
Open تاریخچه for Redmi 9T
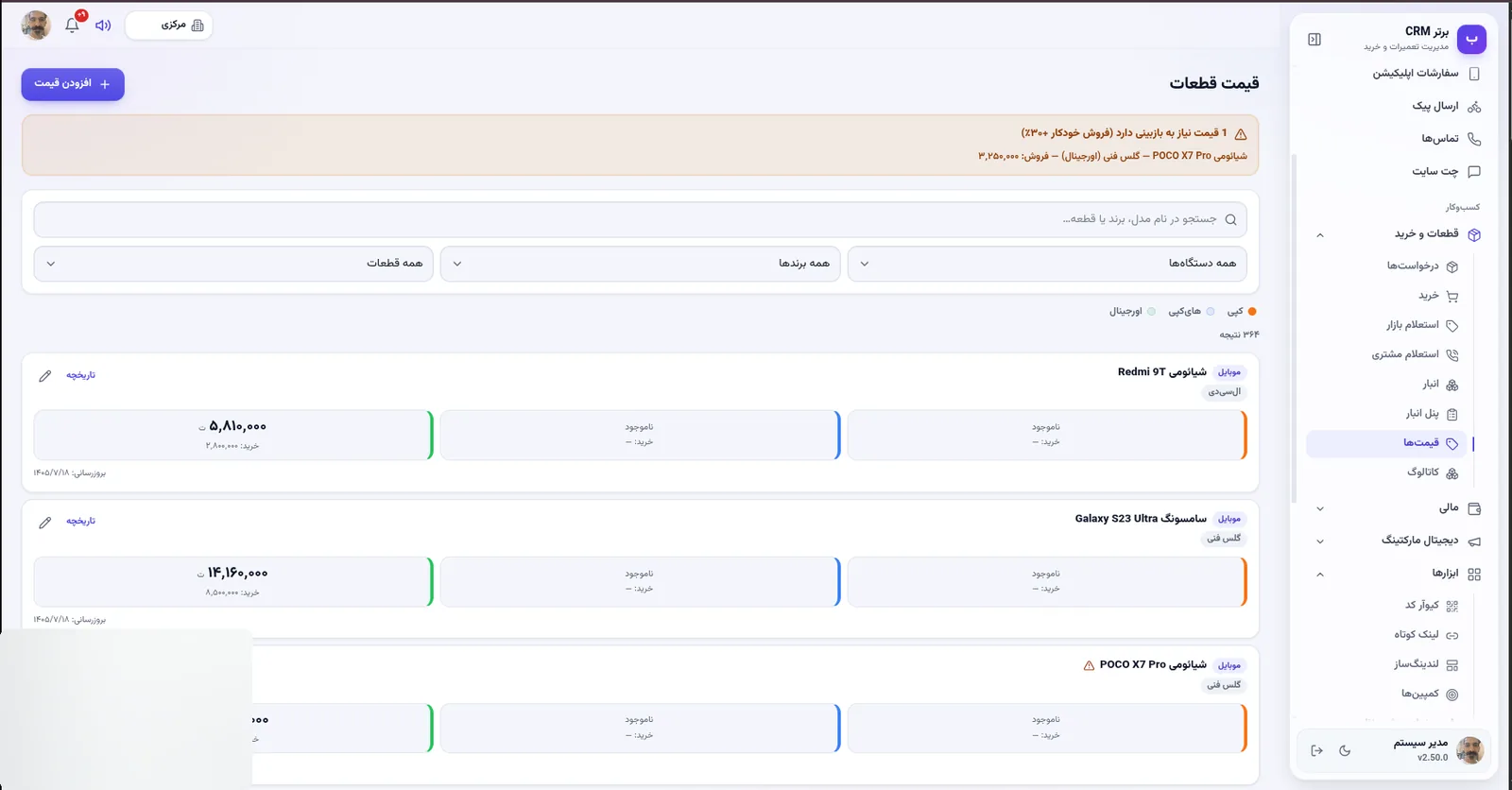pos(80,375)
